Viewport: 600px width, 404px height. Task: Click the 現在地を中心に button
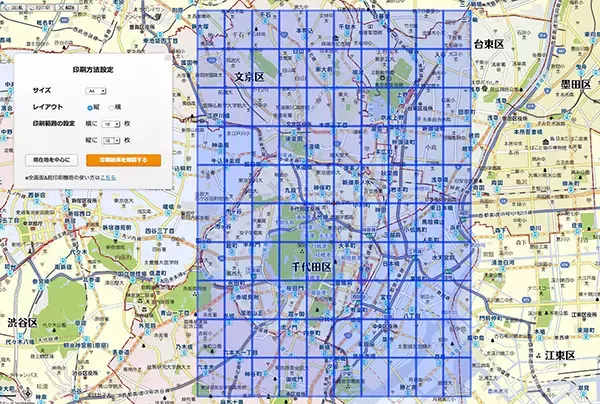[x=52, y=160]
